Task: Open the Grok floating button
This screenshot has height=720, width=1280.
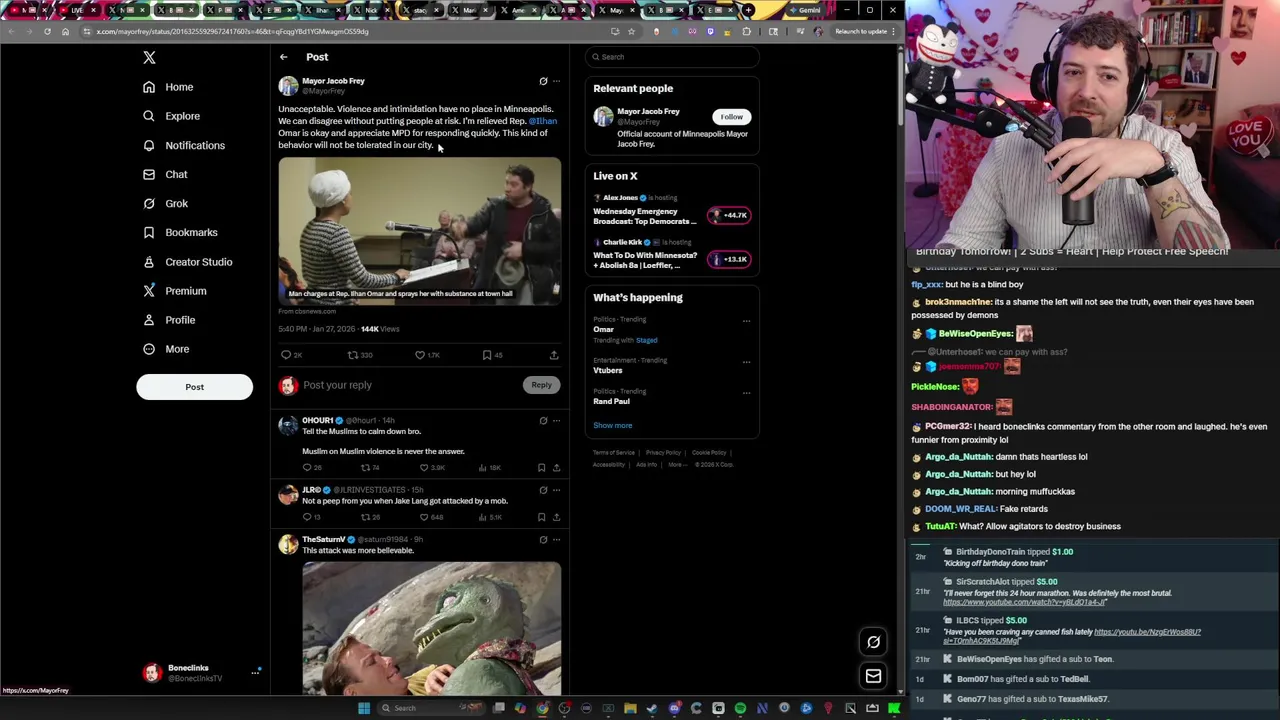Action: click(873, 642)
